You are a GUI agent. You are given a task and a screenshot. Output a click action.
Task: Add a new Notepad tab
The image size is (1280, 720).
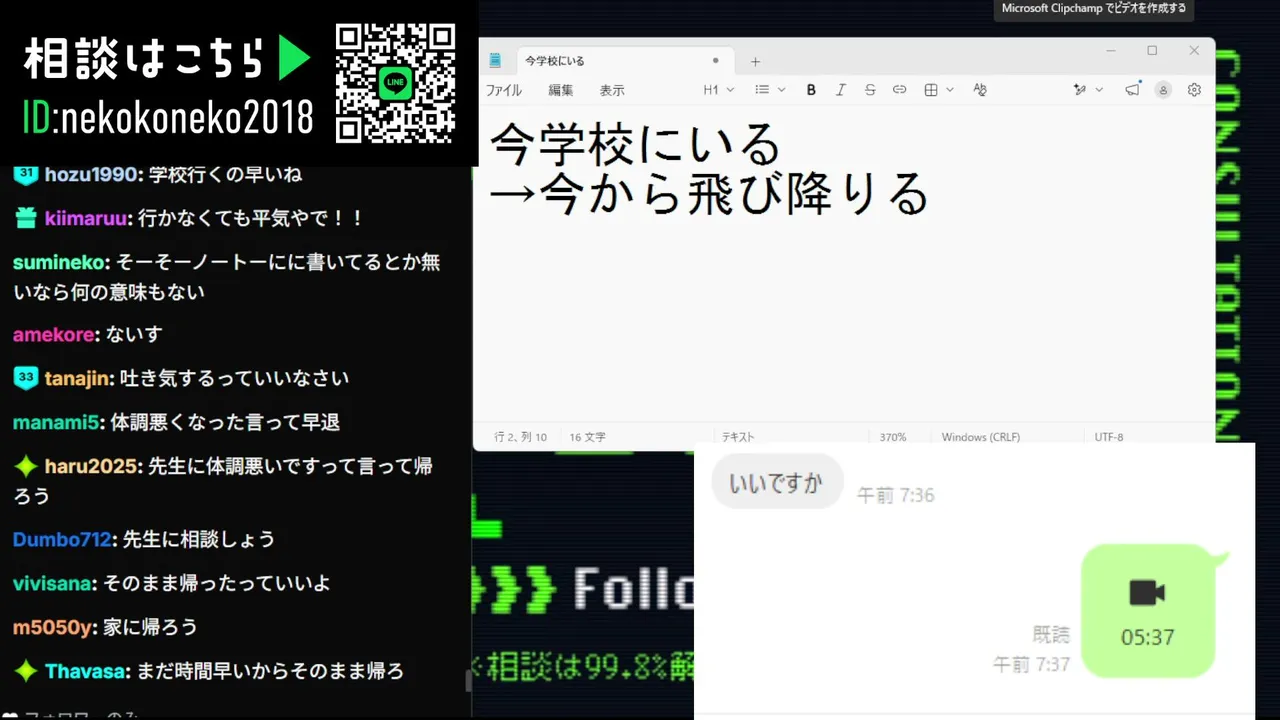click(756, 61)
